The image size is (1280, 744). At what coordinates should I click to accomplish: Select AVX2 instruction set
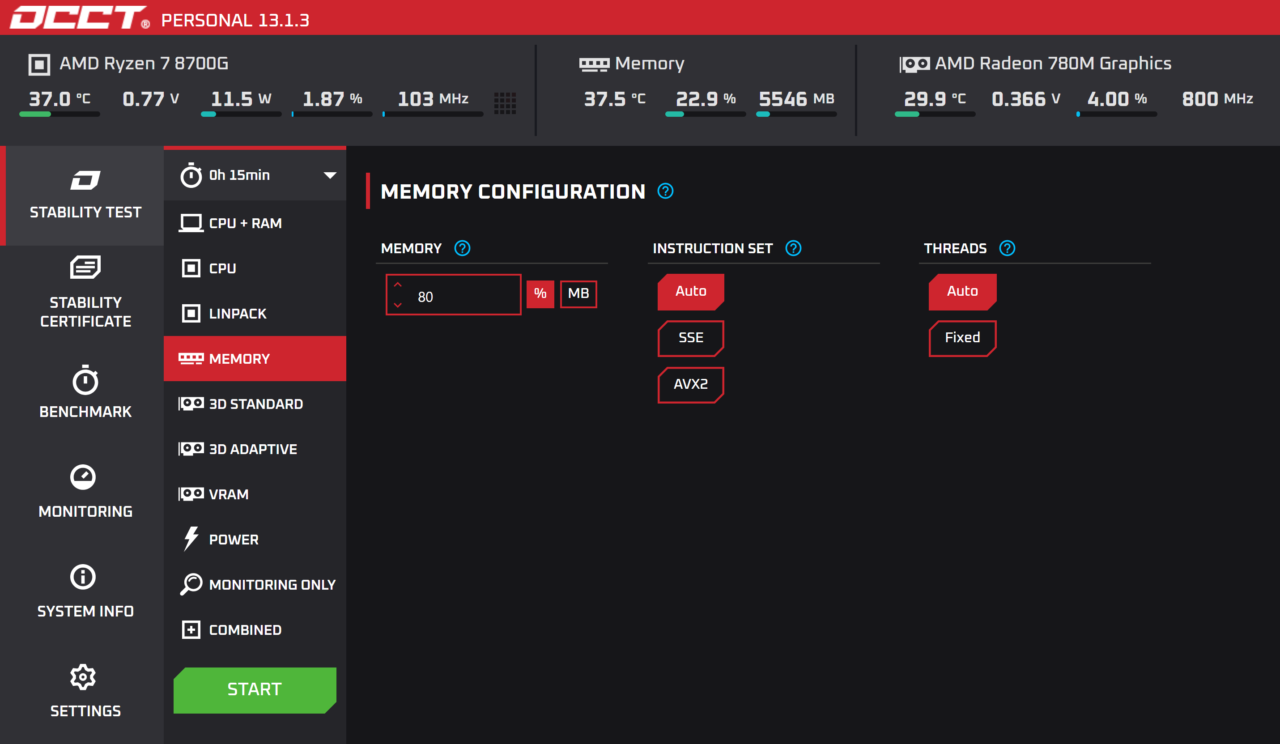click(691, 384)
